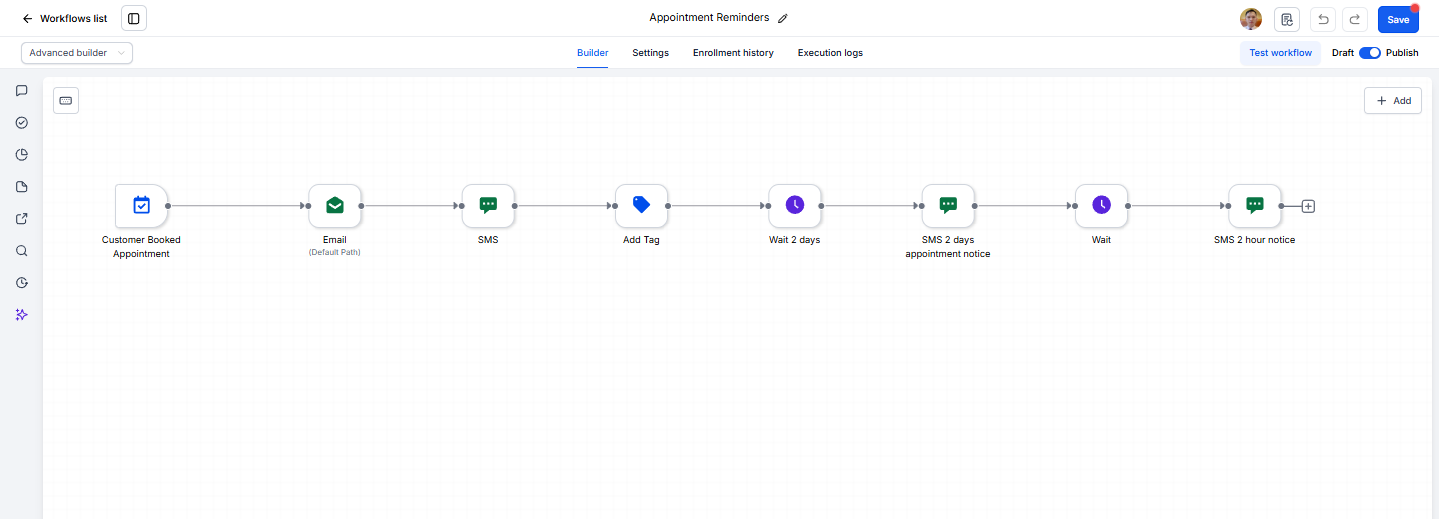Select the SMS 2 hour notice node
This screenshot has width=1439, height=519.
(1255, 205)
